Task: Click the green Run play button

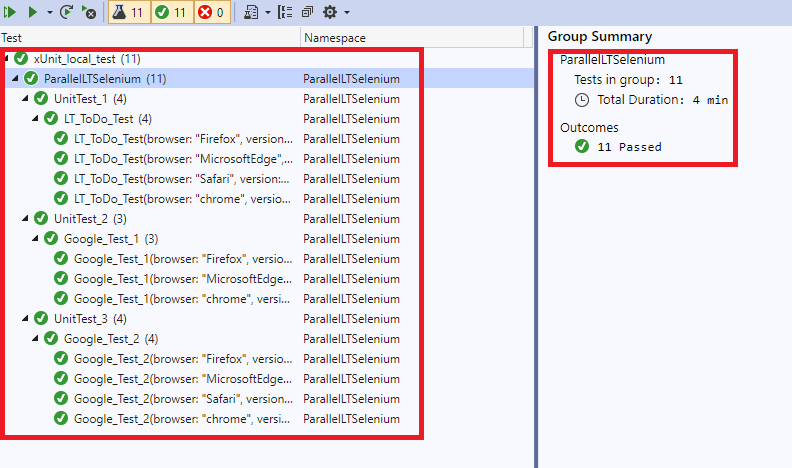Action: pyautogui.click(x=33, y=12)
